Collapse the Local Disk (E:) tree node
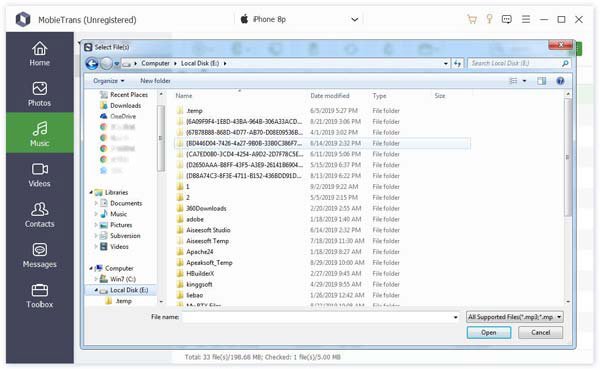Viewport: 600px width, 370px height. point(96,290)
